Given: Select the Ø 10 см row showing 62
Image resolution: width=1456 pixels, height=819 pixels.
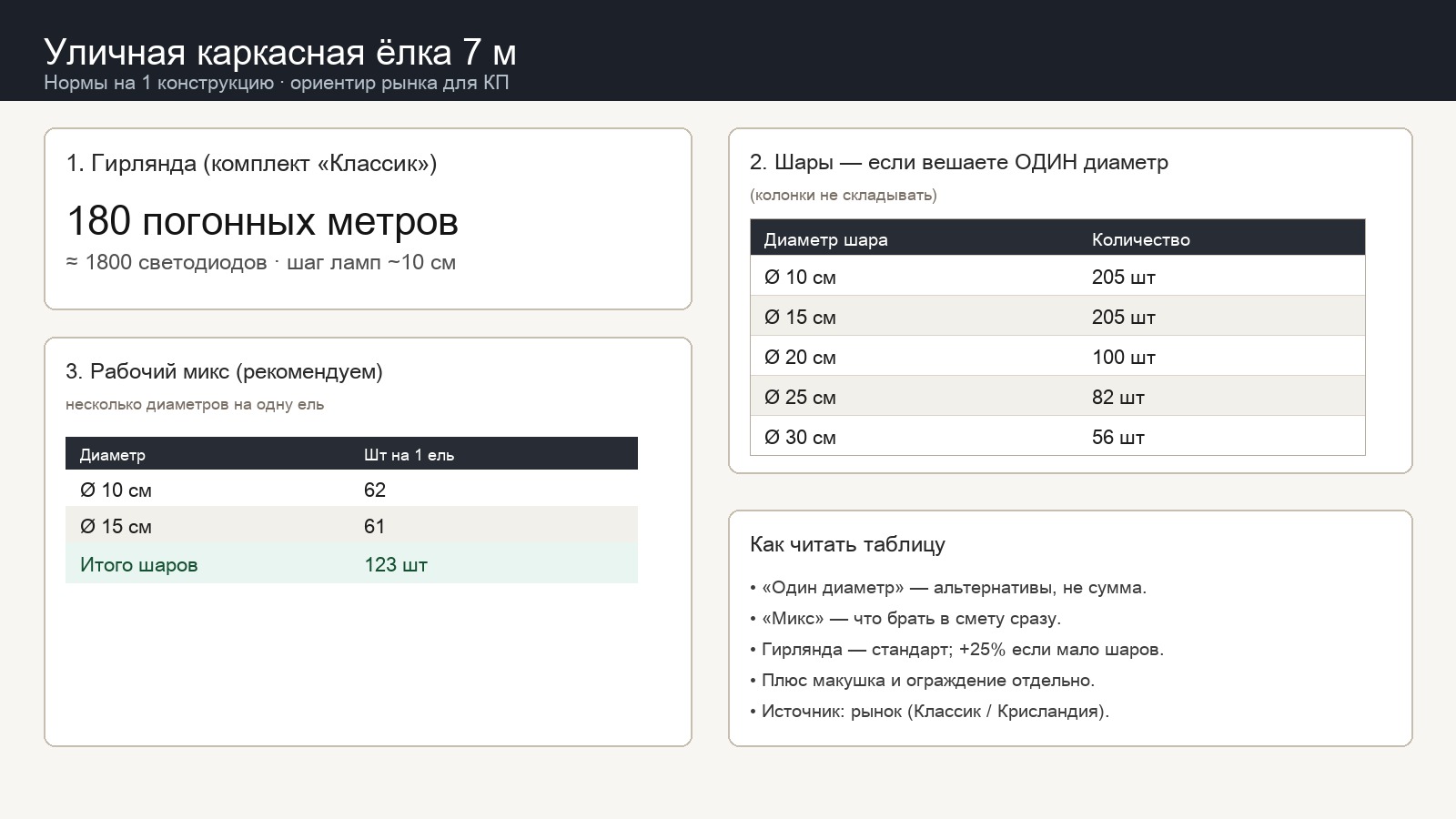Looking at the screenshot, I should 351,490.
